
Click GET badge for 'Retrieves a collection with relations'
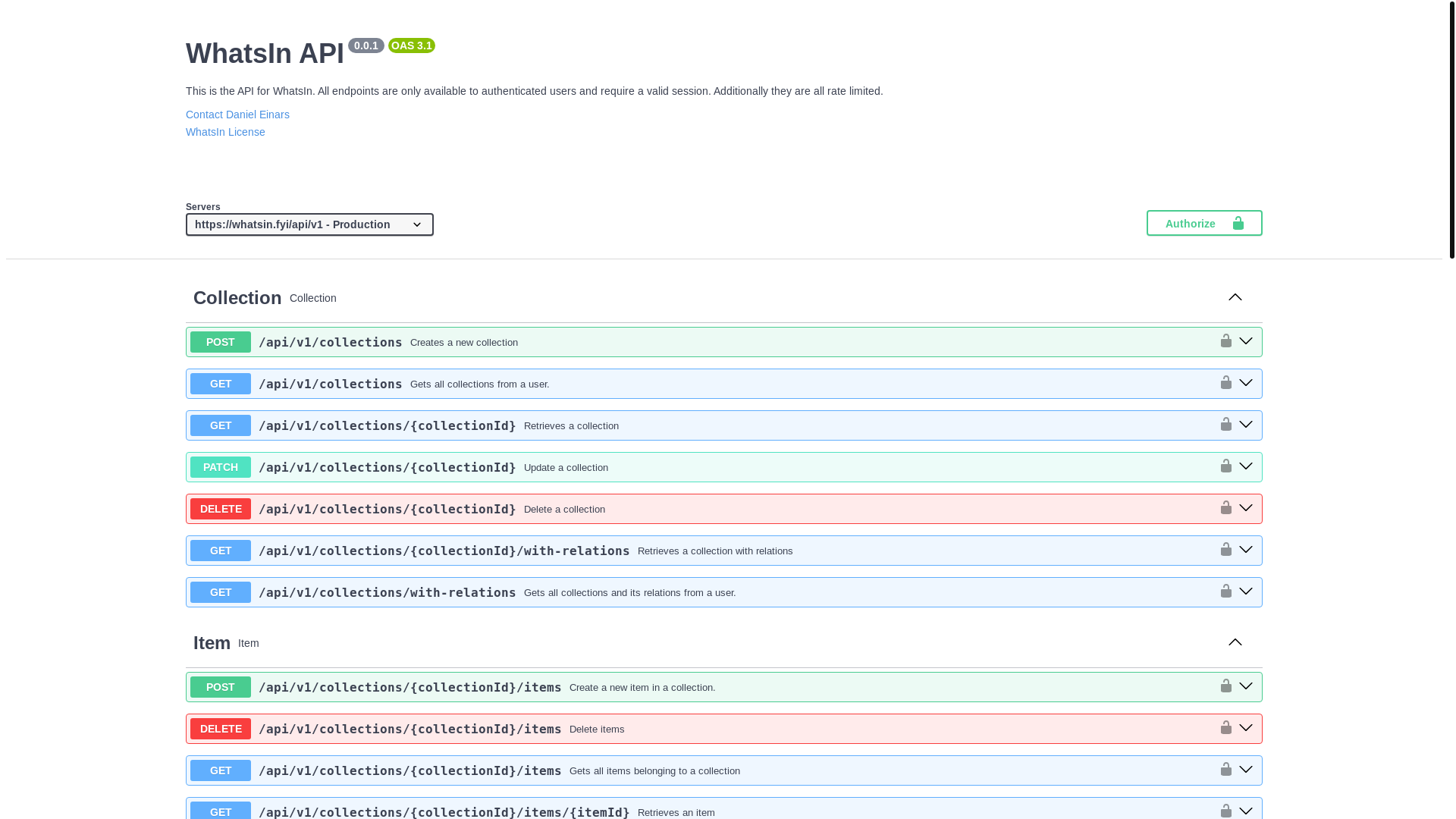[x=221, y=551]
